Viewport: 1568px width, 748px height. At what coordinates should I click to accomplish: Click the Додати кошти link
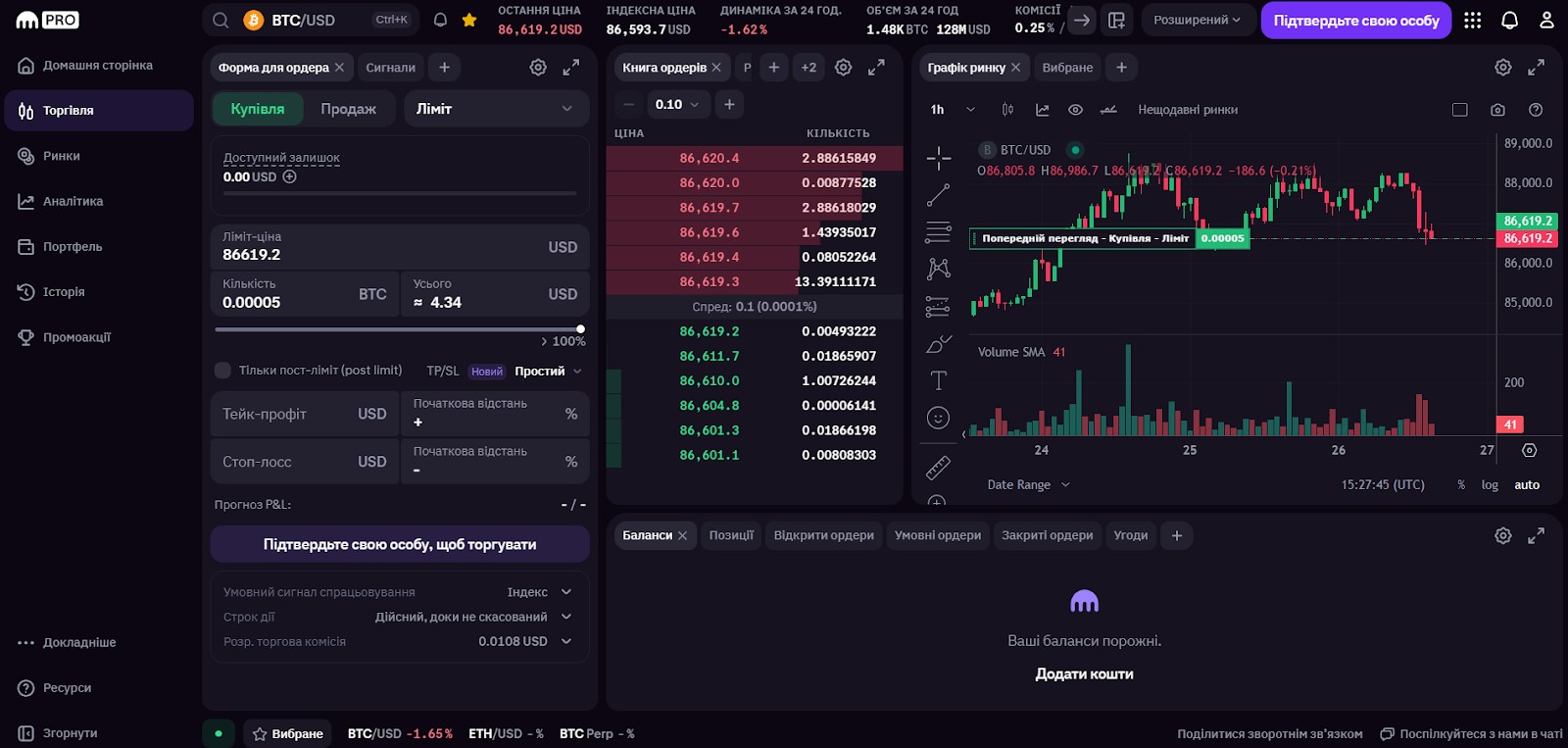click(x=1084, y=673)
